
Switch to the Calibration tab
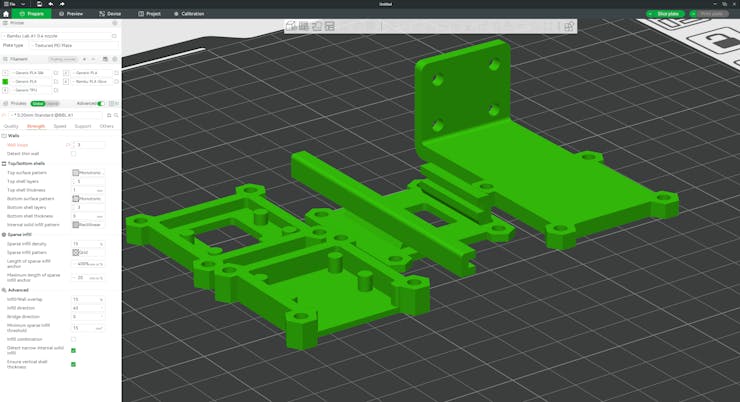tap(189, 14)
